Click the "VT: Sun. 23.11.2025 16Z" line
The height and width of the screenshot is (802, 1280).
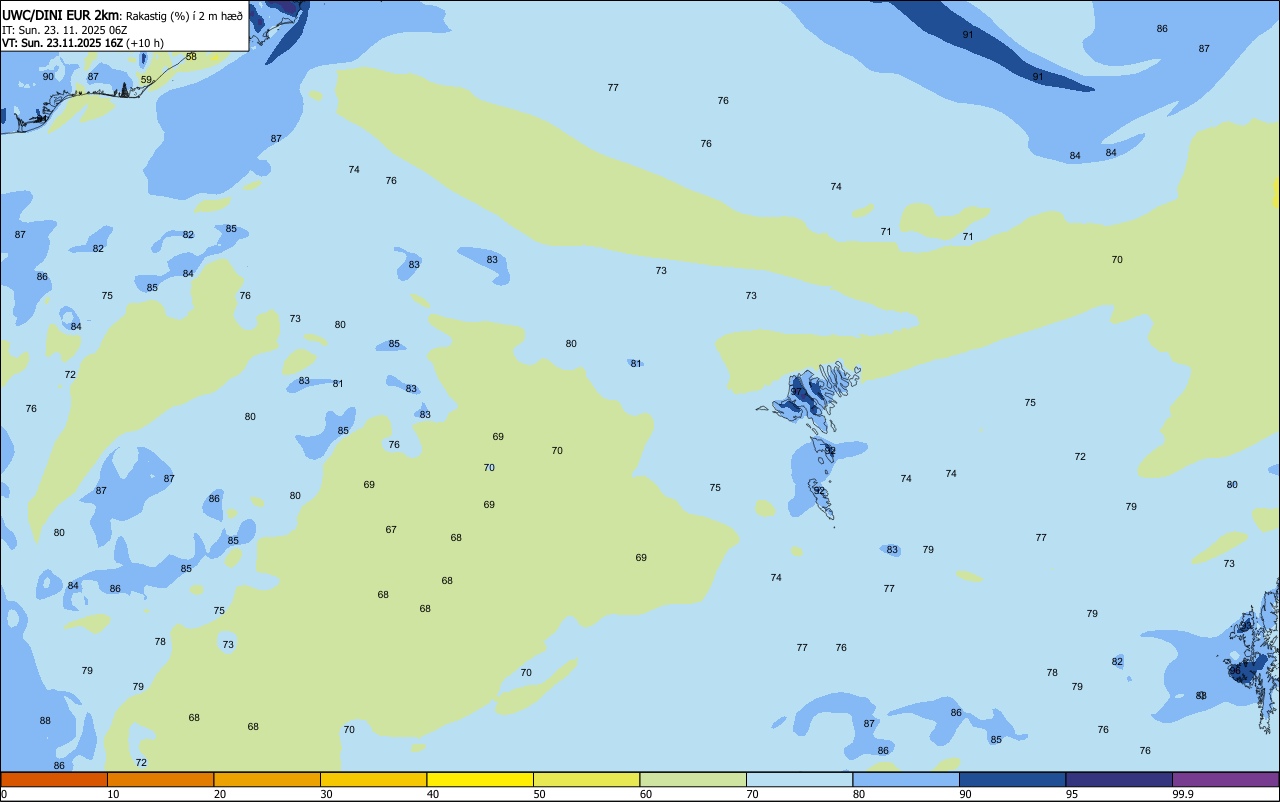(62, 43)
